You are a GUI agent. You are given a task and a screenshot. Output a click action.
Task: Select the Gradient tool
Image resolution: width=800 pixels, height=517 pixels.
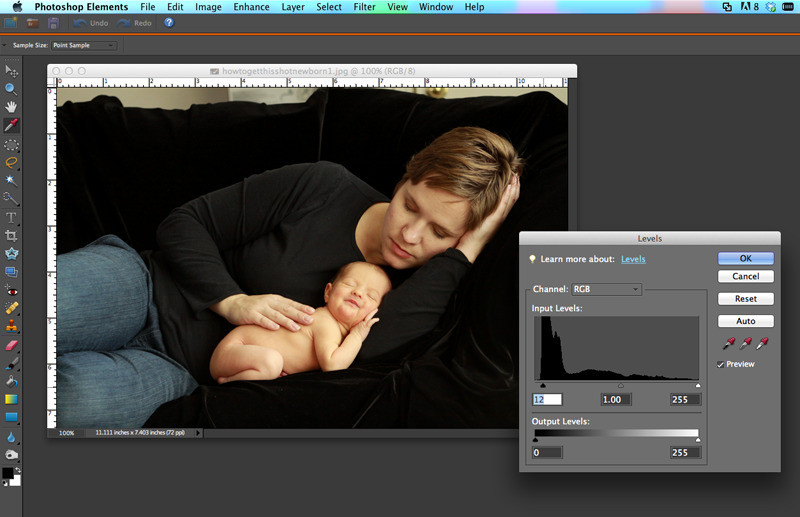[11, 399]
